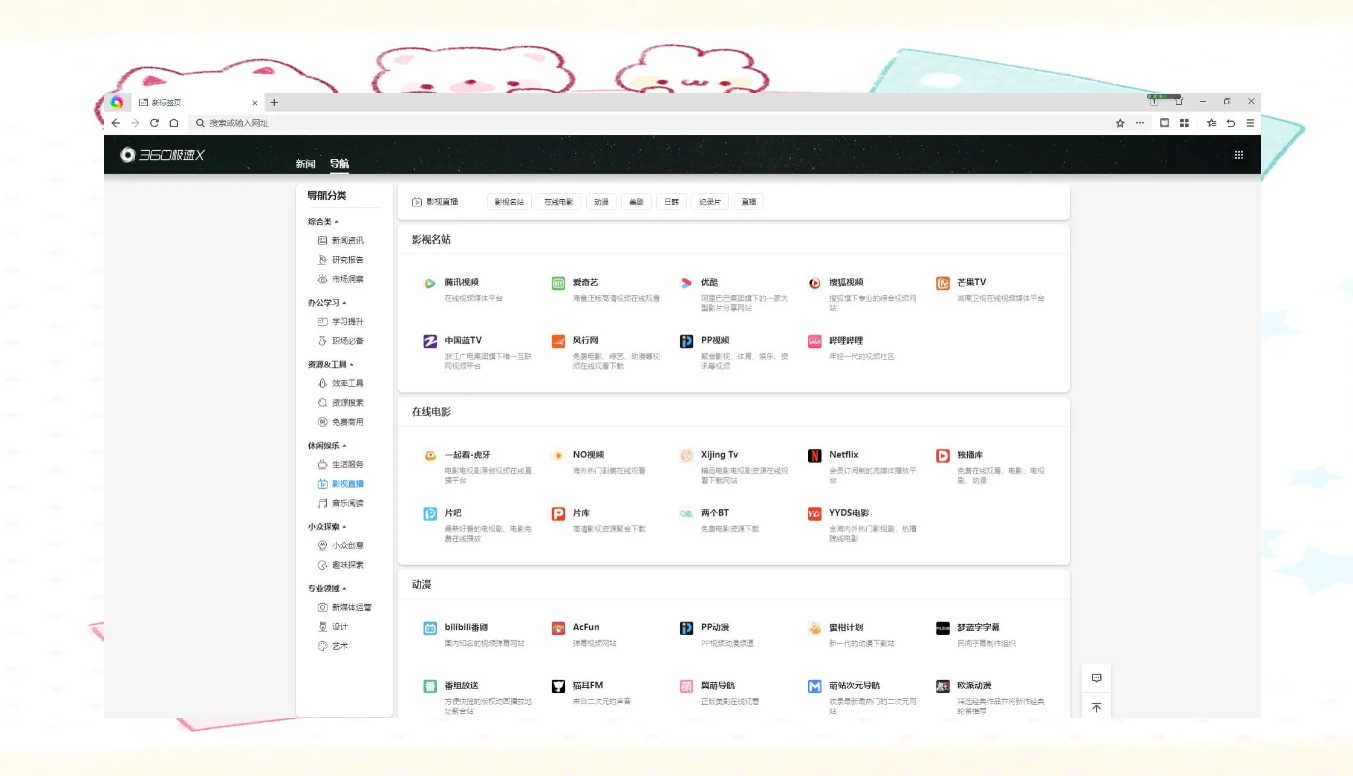Jump back to top with the up-arrow button
Screen dimensions: 1353x776
tap(1096, 707)
